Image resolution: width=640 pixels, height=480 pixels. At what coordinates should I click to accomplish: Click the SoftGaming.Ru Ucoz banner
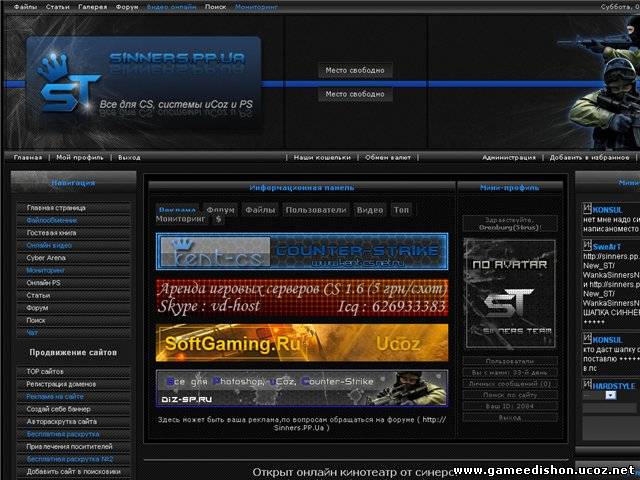[x=302, y=343]
